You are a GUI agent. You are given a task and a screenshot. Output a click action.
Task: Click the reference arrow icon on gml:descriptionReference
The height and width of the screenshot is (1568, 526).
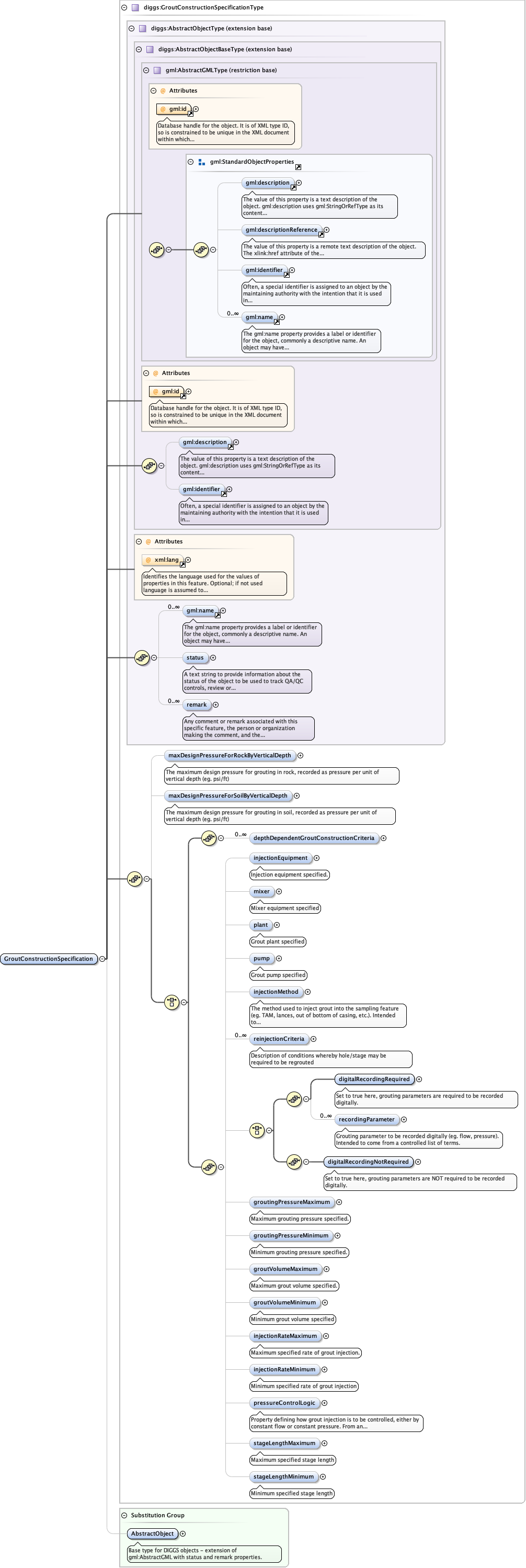click(321, 234)
